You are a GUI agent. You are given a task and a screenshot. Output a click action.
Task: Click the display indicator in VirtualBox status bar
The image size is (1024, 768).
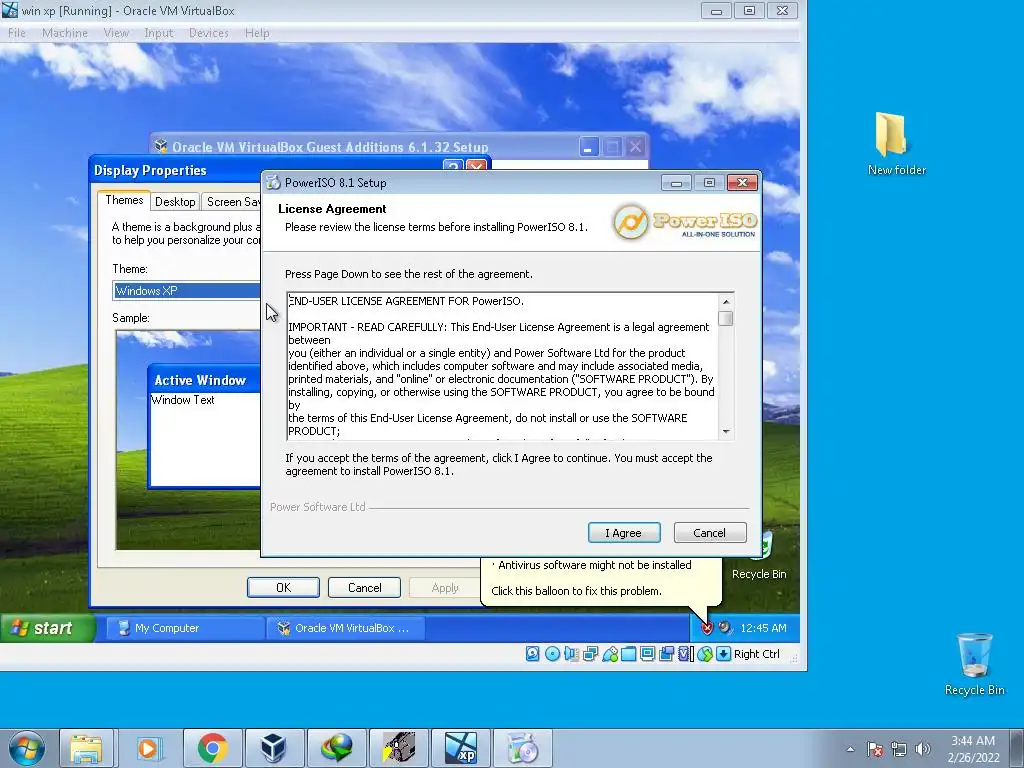[647, 654]
